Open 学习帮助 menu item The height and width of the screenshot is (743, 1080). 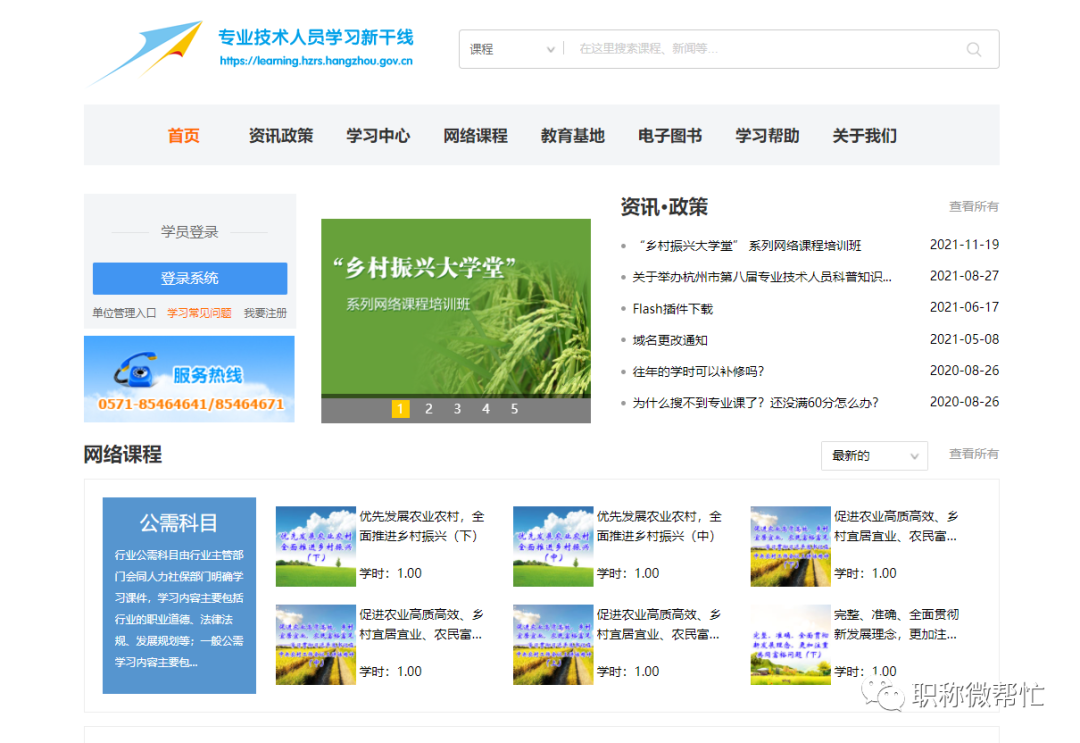pyautogui.click(x=767, y=136)
